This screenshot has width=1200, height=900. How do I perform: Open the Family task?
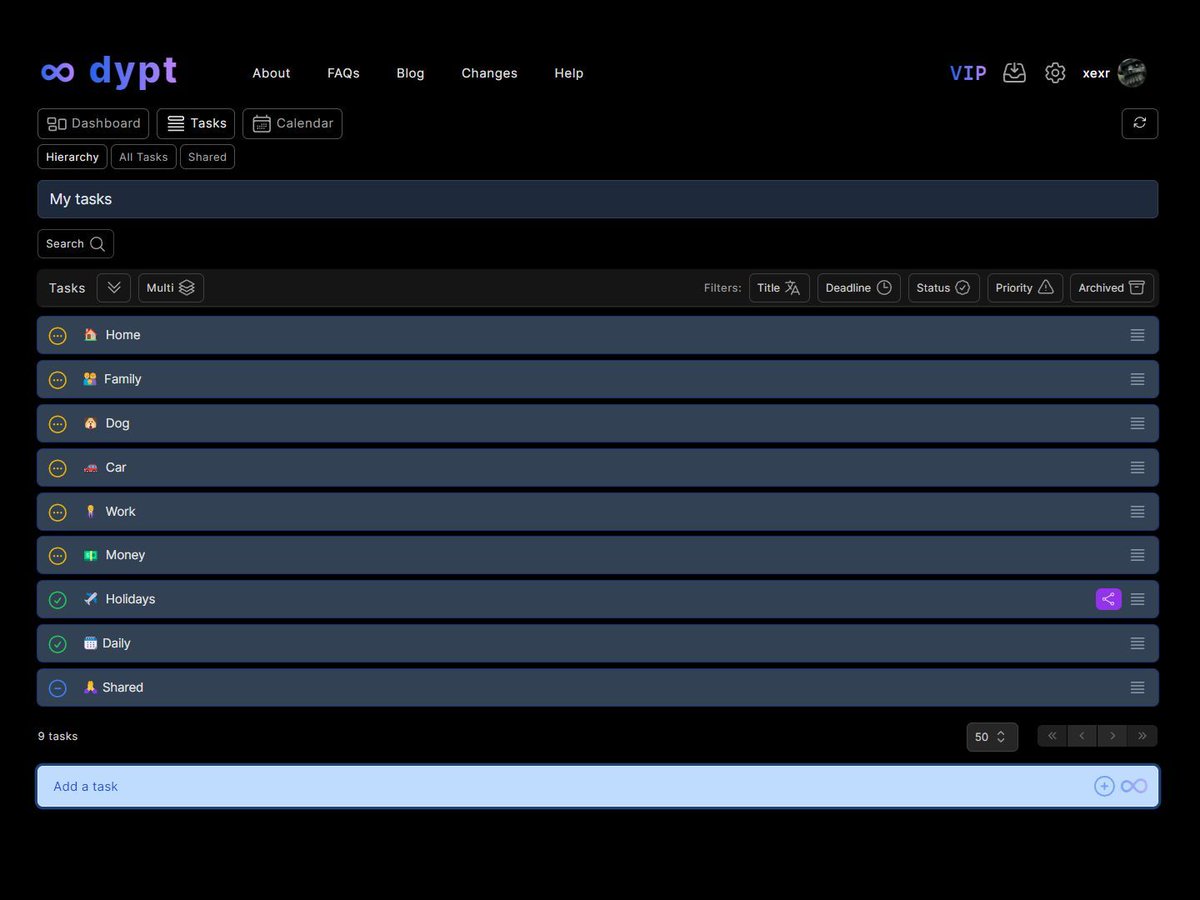598,379
